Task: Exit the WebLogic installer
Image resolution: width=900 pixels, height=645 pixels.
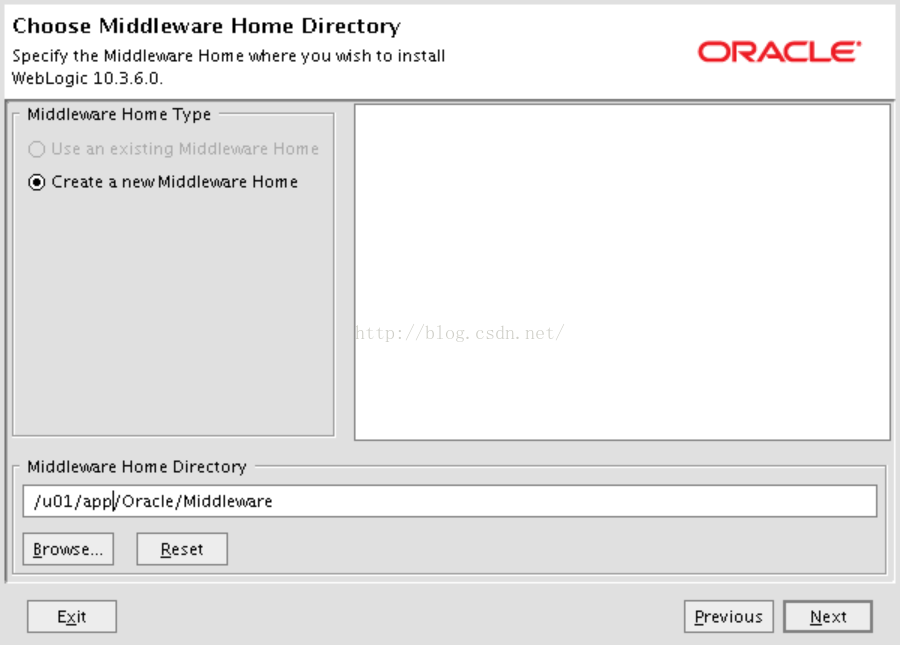Action: tap(72, 617)
